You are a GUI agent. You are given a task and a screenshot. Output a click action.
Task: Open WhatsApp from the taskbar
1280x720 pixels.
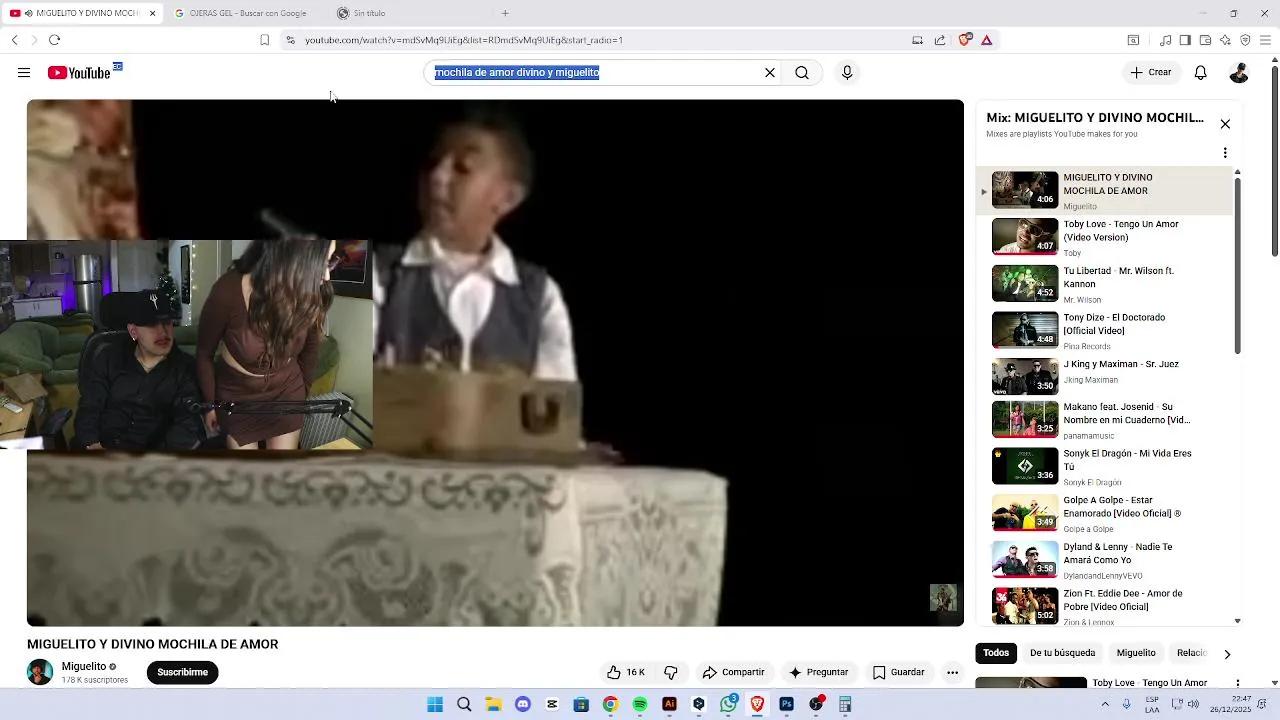pyautogui.click(x=728, y=704)
